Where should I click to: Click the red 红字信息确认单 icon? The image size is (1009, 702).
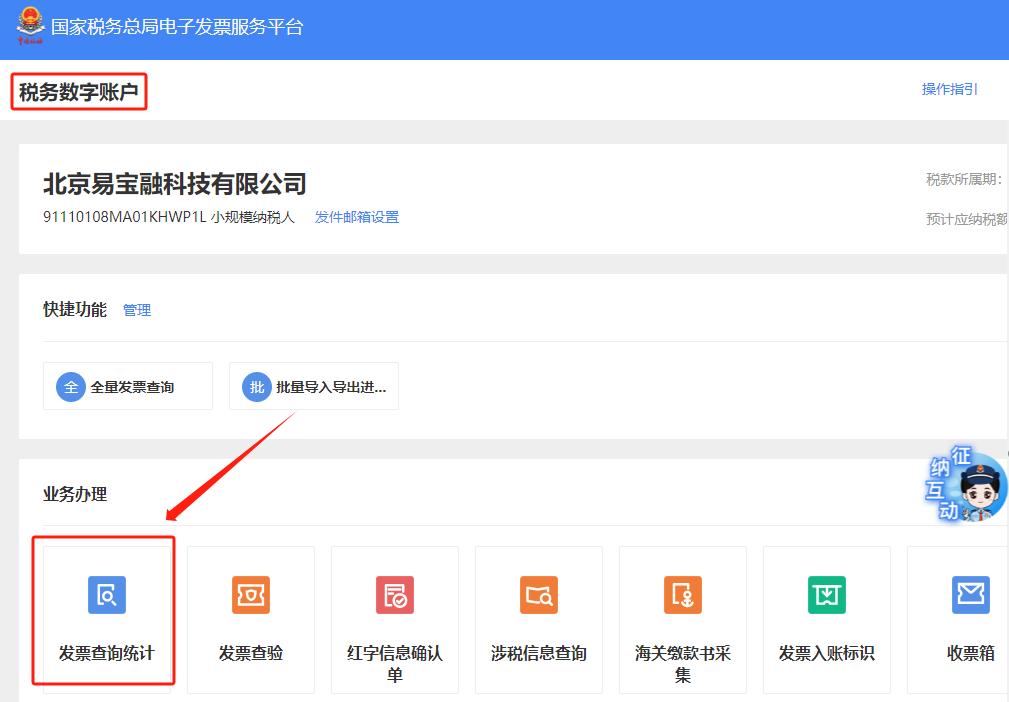pyautogui.click(x=394, y=595)
